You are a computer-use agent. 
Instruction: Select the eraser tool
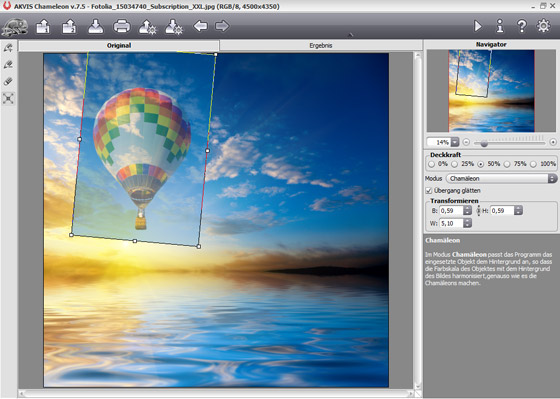(8, 81)
